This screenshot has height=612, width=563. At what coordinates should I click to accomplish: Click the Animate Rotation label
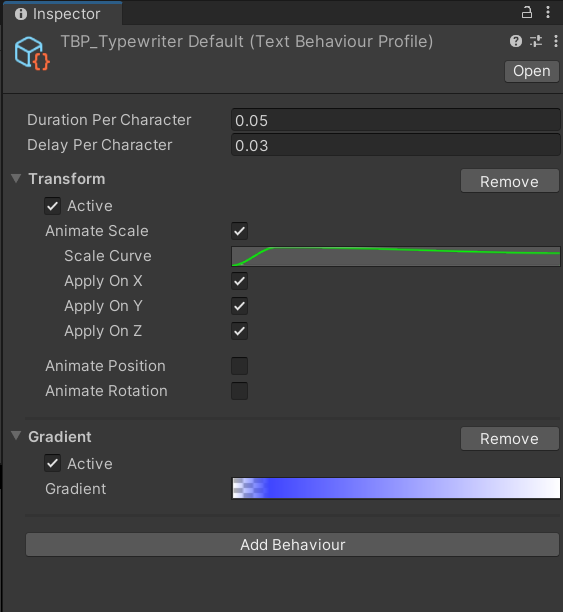[106, 391]
